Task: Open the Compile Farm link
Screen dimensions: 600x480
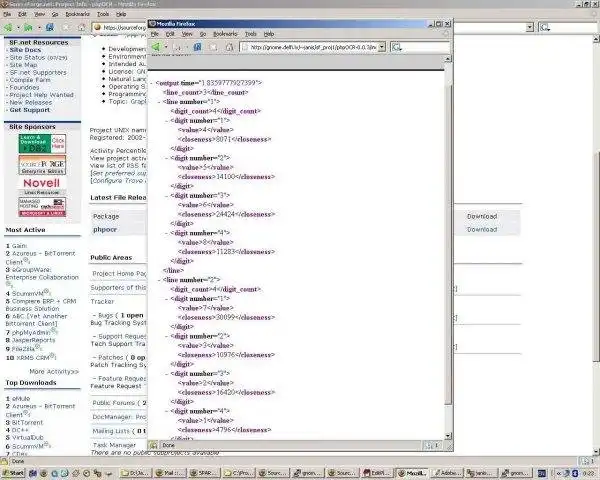Action: [x=30, y=80]
